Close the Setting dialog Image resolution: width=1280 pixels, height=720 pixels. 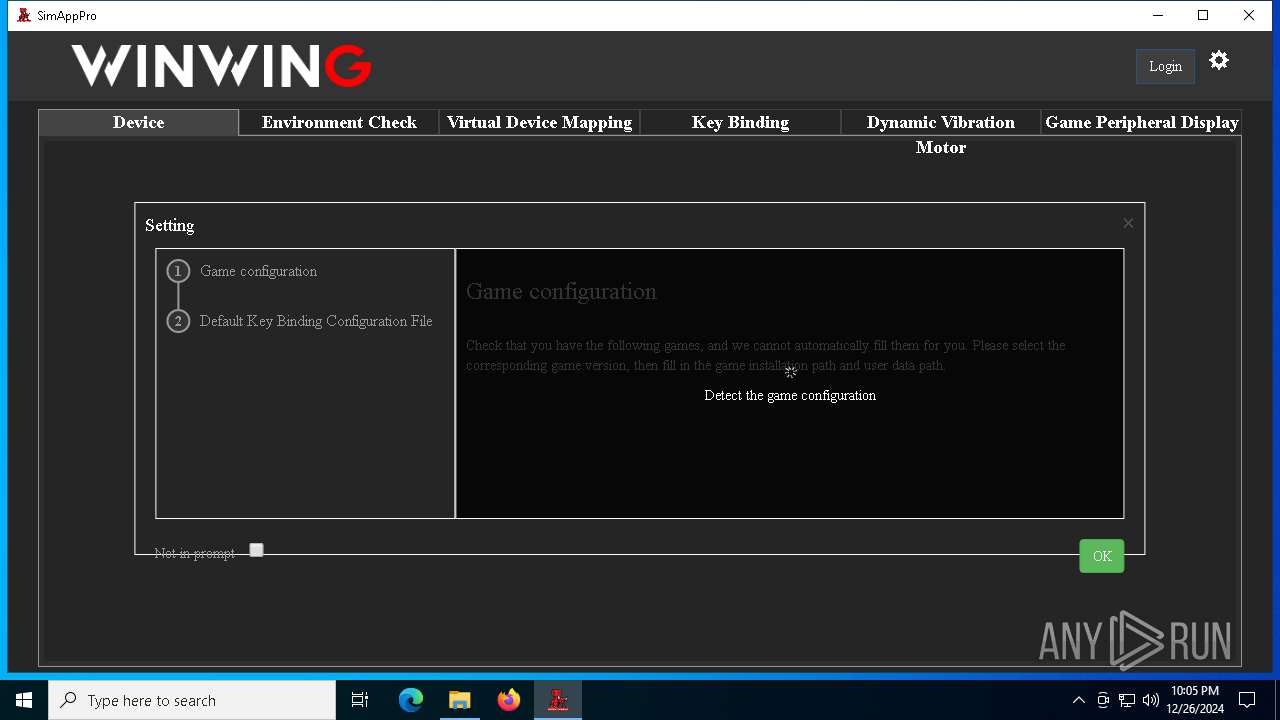1128,223
